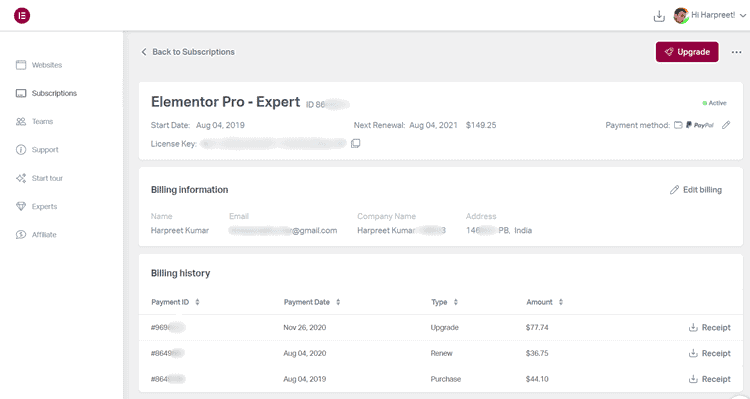Click the Active status label

(x=714, y=103)
